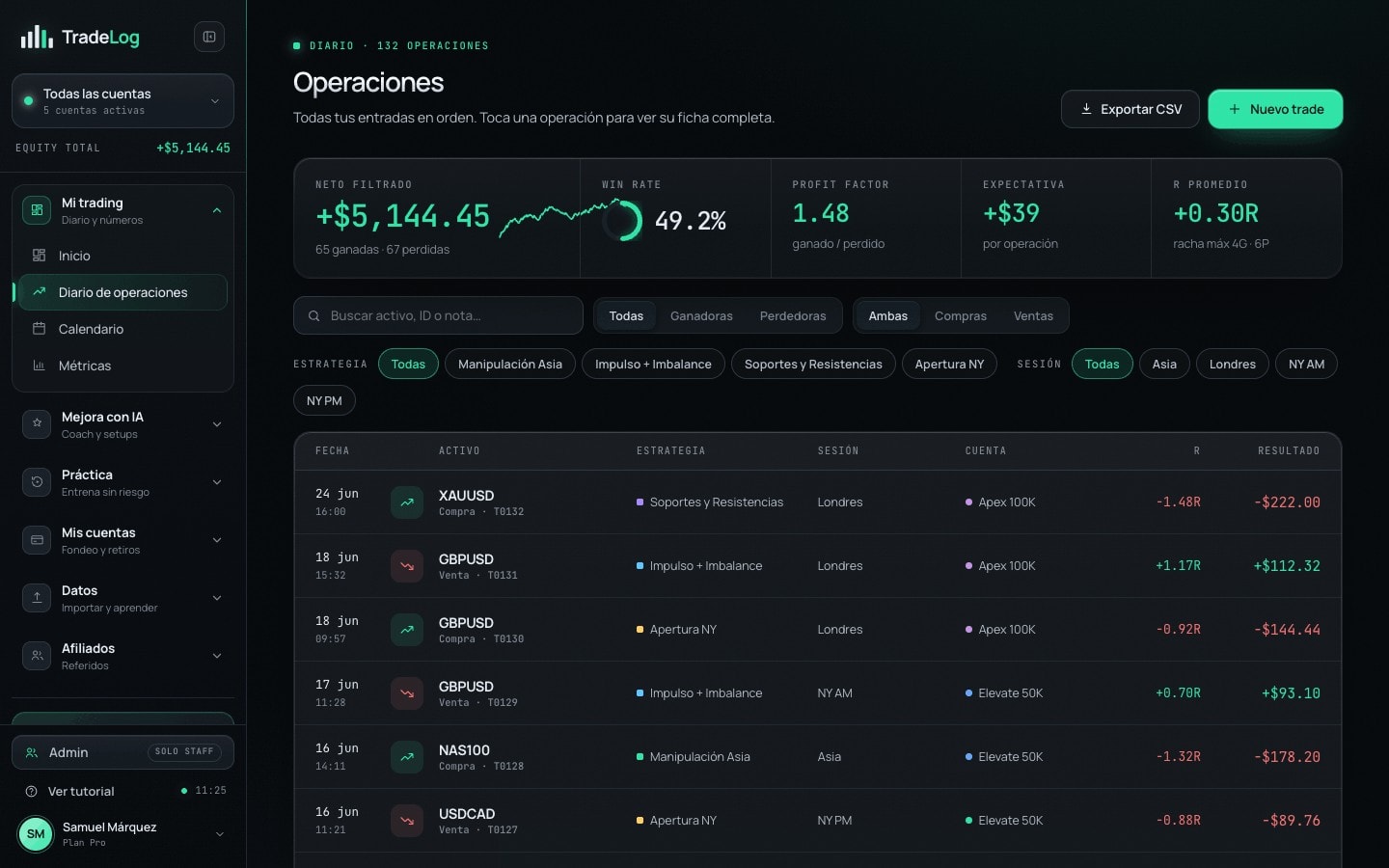This screenshot has height=868, width=1389.
Task: Expand the Mis cuentas section chevron
Action: [217, 540]
